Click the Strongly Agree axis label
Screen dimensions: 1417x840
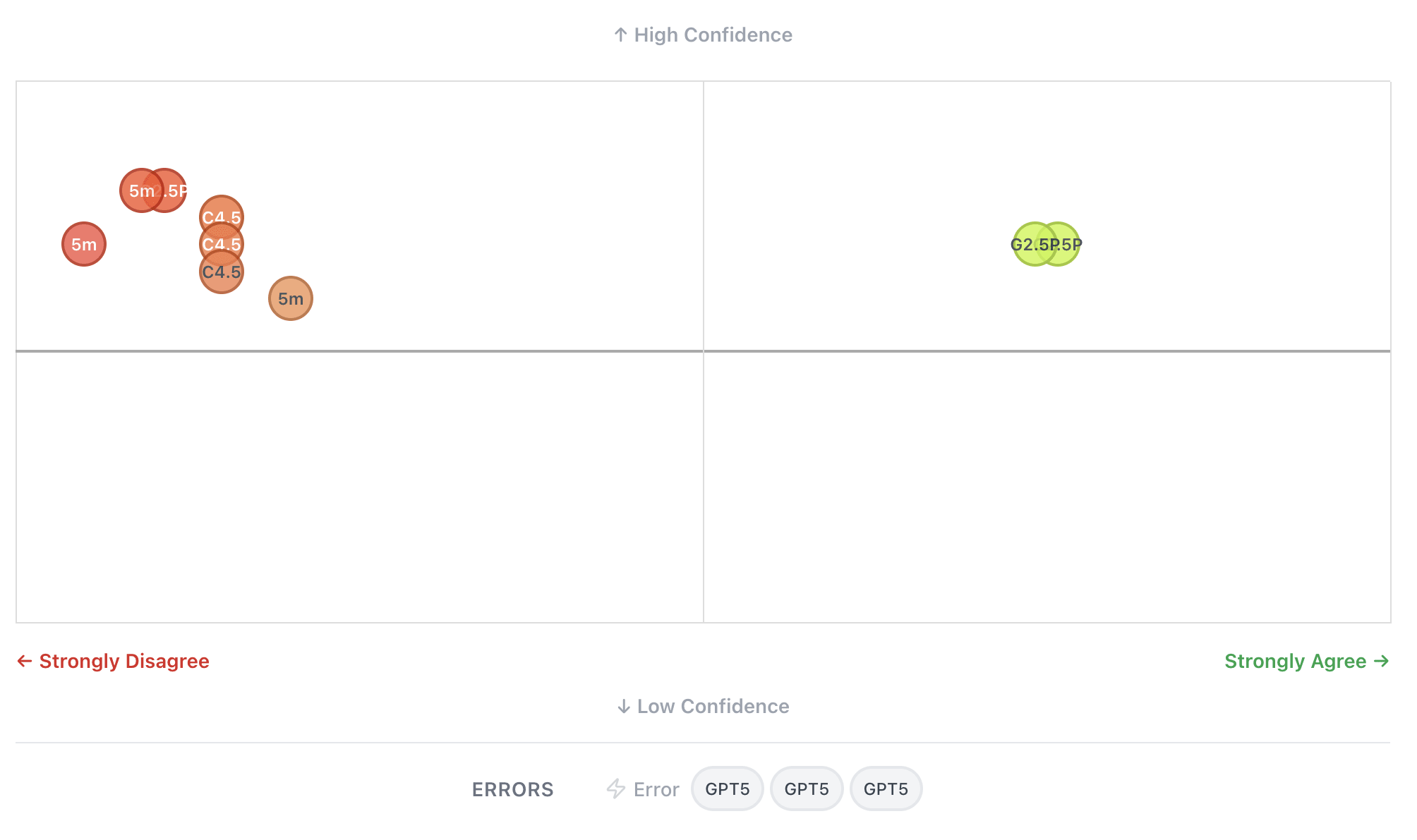pos(1296,661)
